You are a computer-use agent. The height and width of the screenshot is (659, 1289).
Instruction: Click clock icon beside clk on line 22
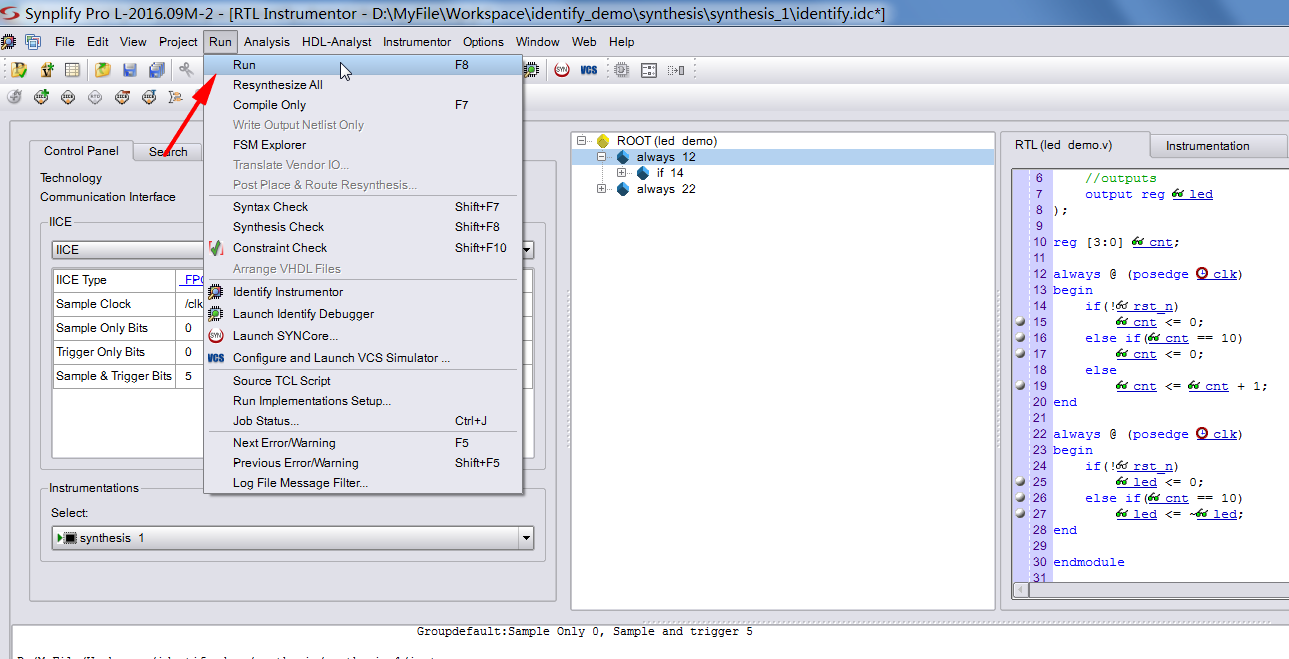pos(1202,433)
